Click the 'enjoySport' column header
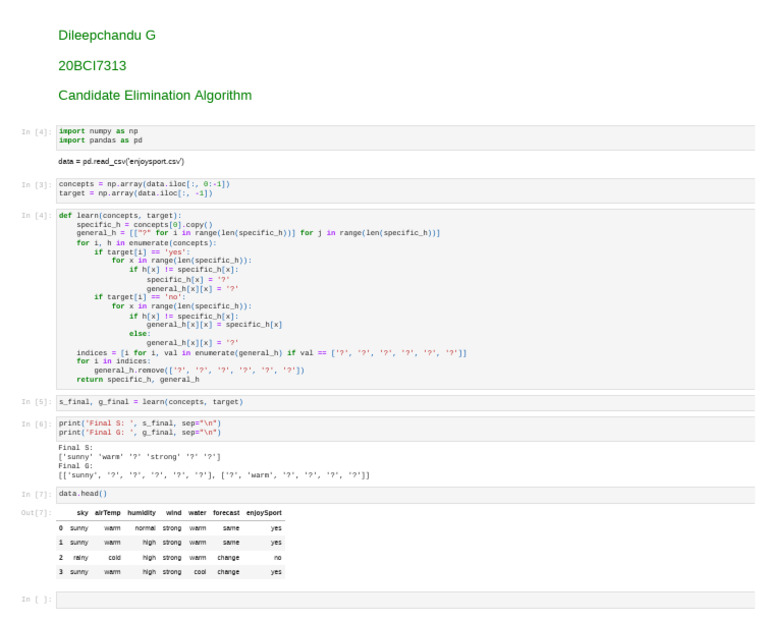 point(264,513)
